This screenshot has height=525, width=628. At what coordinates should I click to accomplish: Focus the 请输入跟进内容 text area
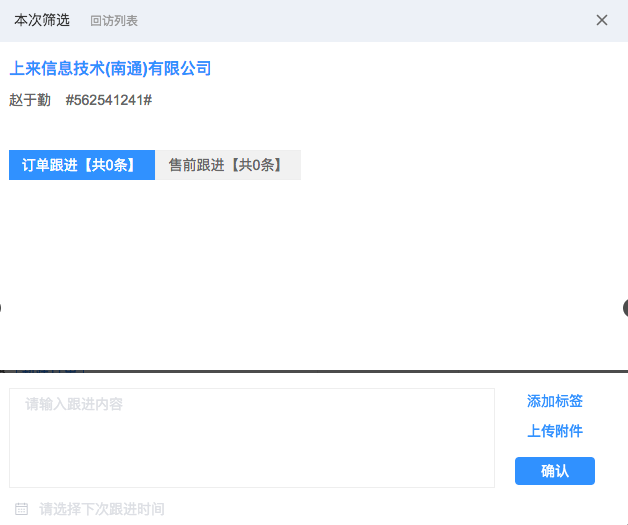(x=252, y=438)
